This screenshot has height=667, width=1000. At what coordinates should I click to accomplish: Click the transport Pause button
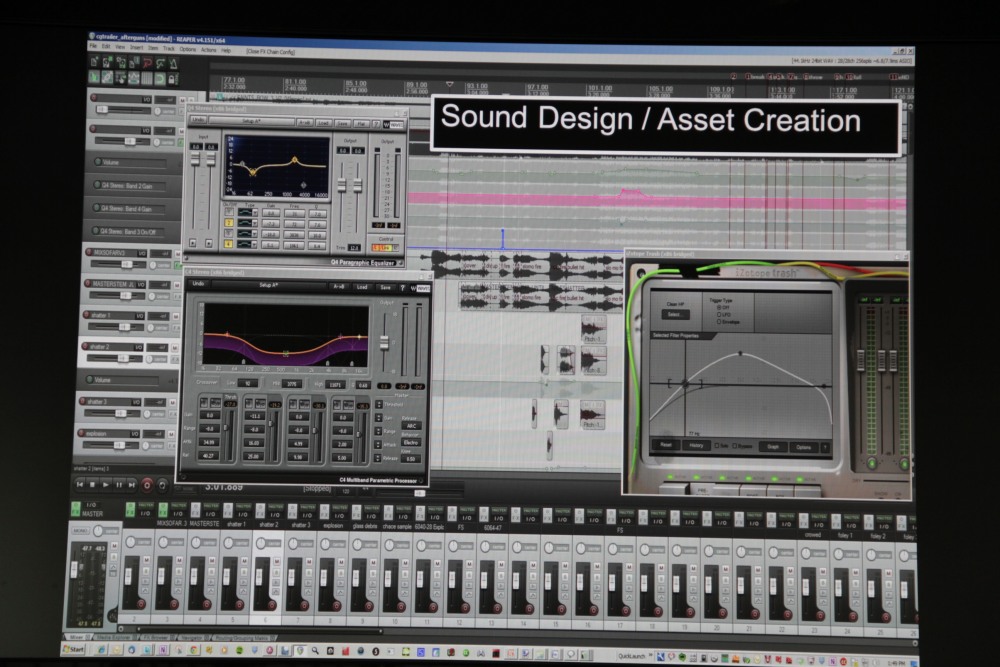[x=119, y=485]
